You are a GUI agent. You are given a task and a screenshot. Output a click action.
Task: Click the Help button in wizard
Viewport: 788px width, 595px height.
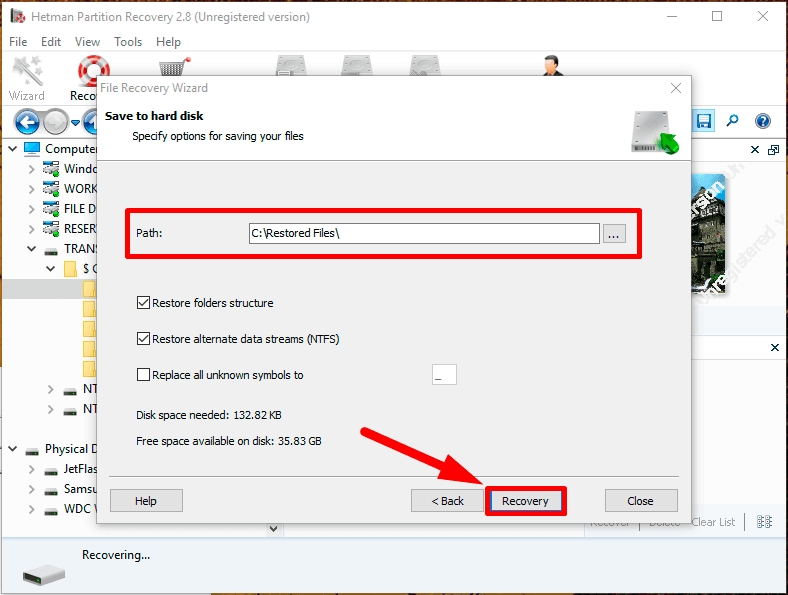tap(146, 501)
